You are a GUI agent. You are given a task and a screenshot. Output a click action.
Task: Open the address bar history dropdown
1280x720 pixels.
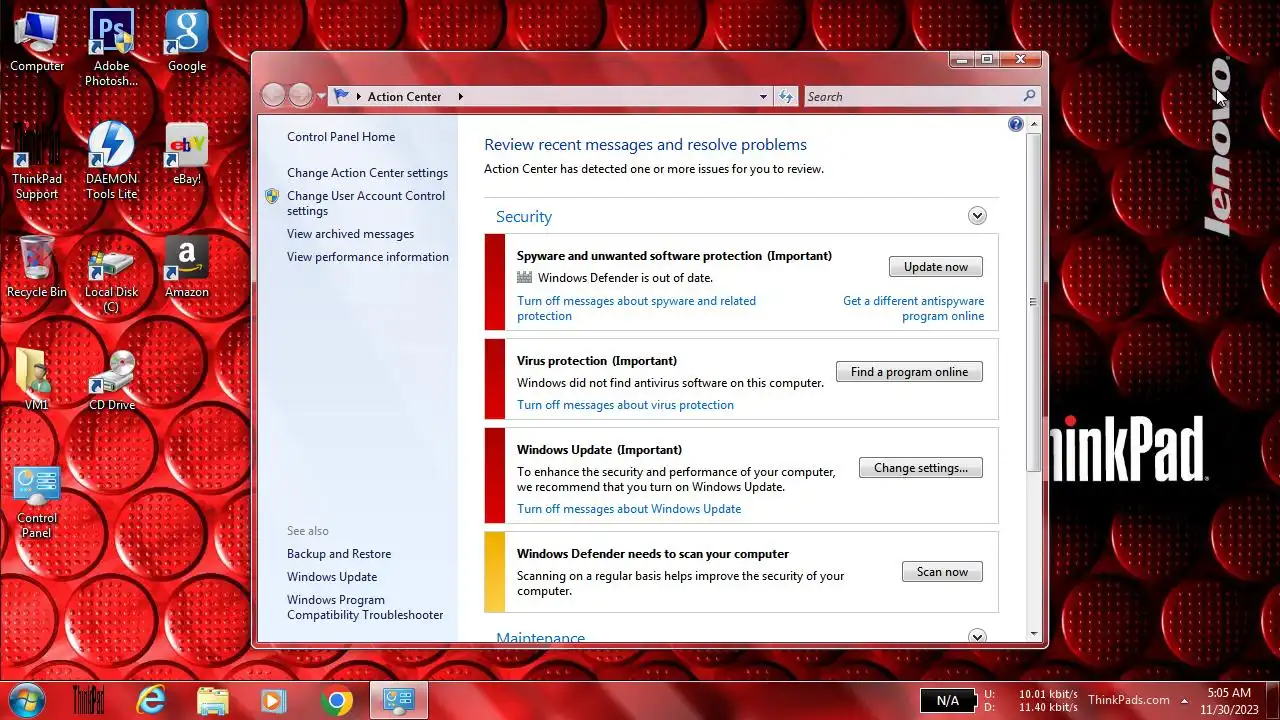tap(763, 96)
